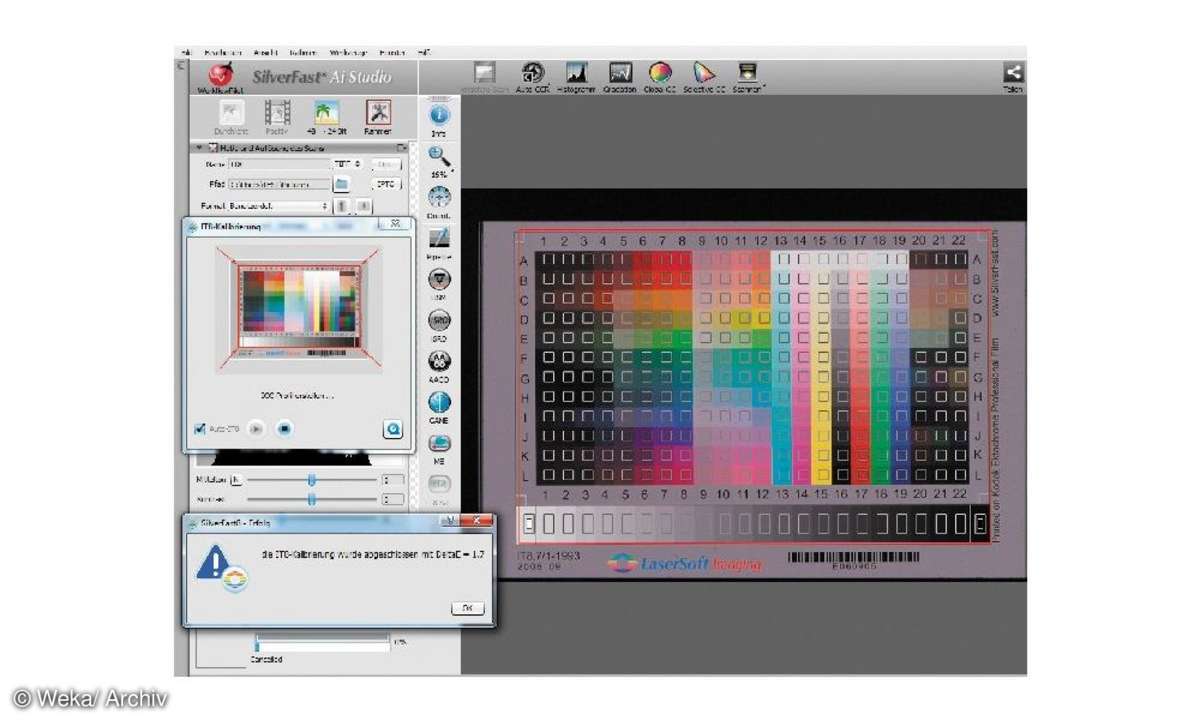
Task: Collapse the scan name and resolution section
Action: 199,147
